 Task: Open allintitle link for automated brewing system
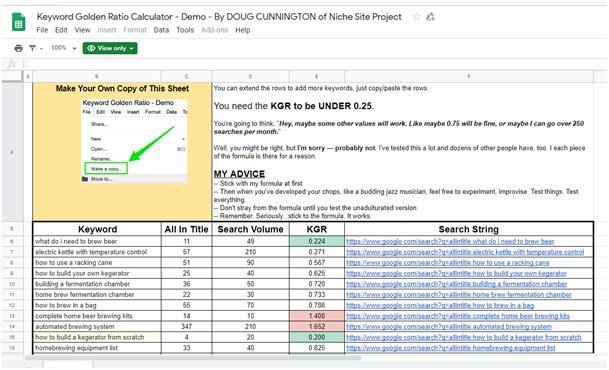click(449, 327)
